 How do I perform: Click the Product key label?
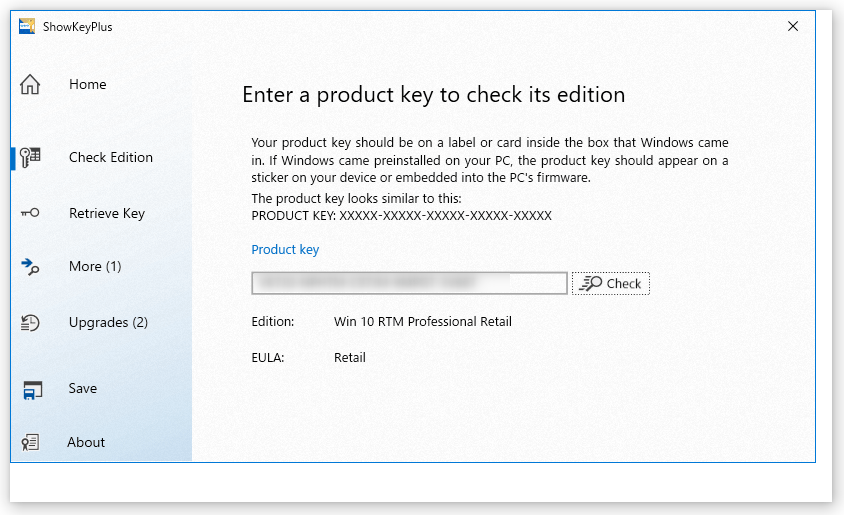pyautogui.click(x=285, y=250)
